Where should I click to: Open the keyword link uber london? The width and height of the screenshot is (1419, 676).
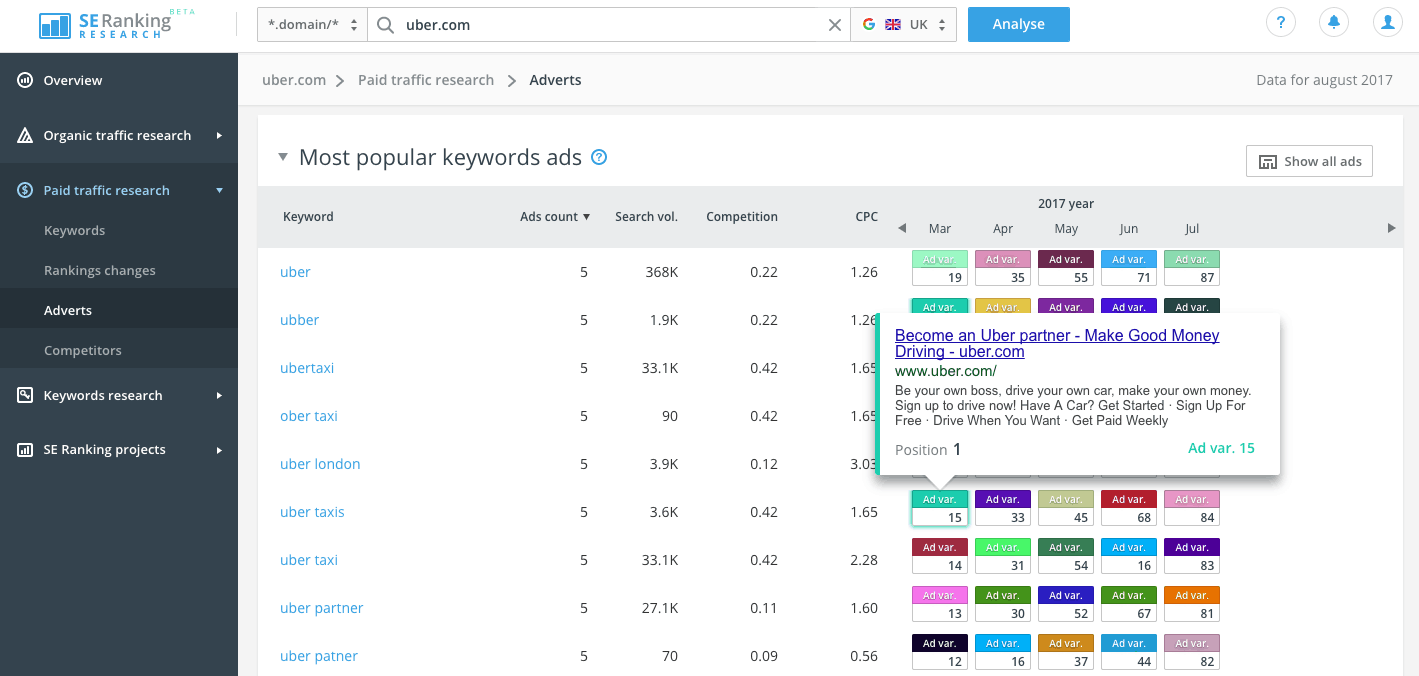click(x=320, y=464)
